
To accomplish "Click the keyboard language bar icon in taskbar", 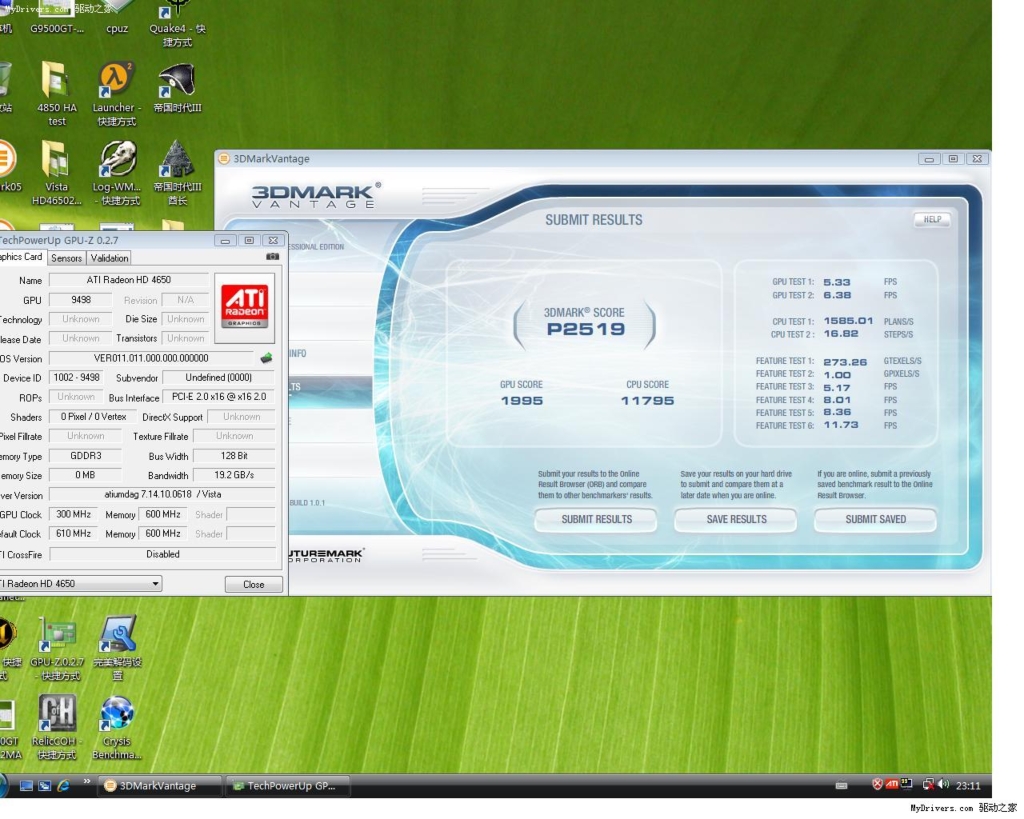I will tap(841, 786).
